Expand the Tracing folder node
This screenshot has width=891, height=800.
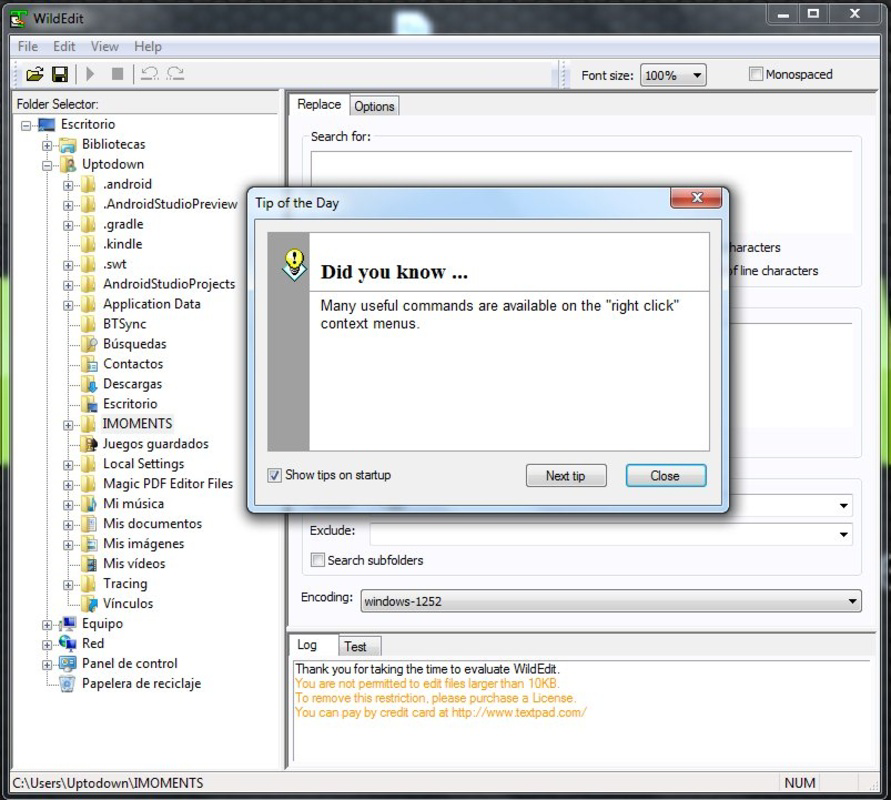pyautogui.click(x=68, y=585)
